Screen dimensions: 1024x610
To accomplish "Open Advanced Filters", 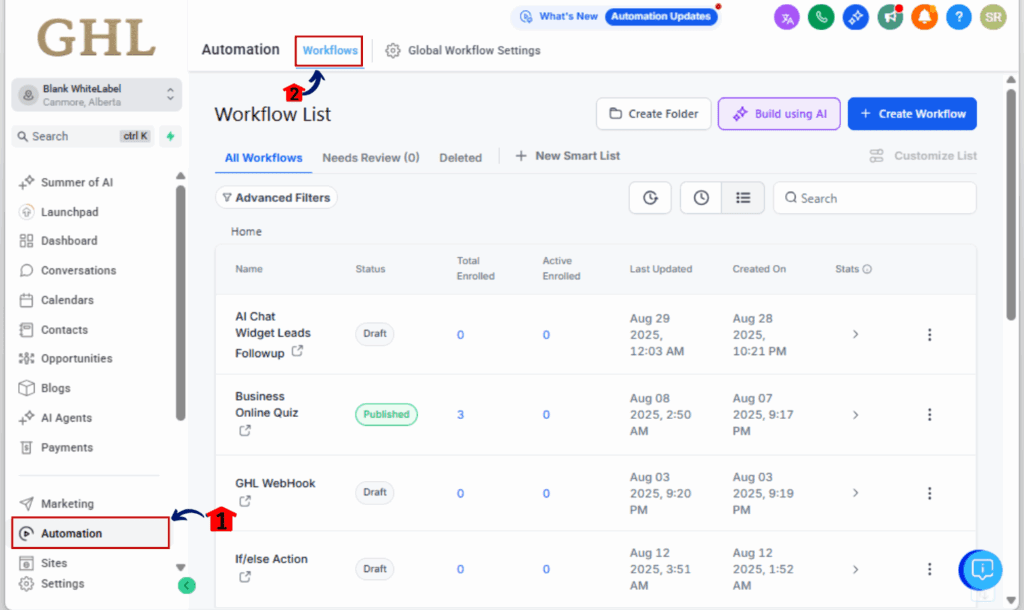I will coord(276,198).
